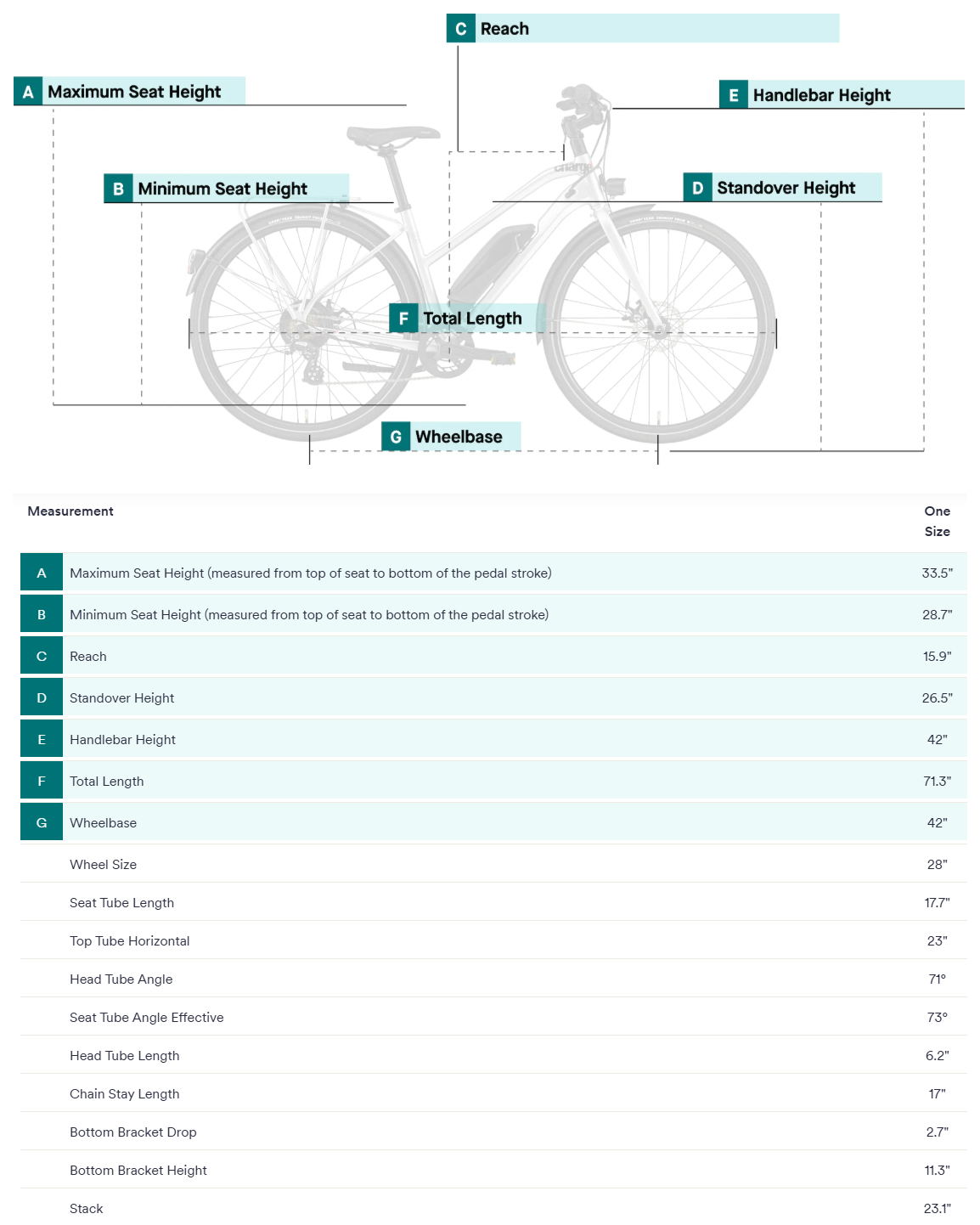Click 'Total Length' row label in the table
This screenshot has height=1225, width=980.
pyautogui.click(x=107, y=781)
